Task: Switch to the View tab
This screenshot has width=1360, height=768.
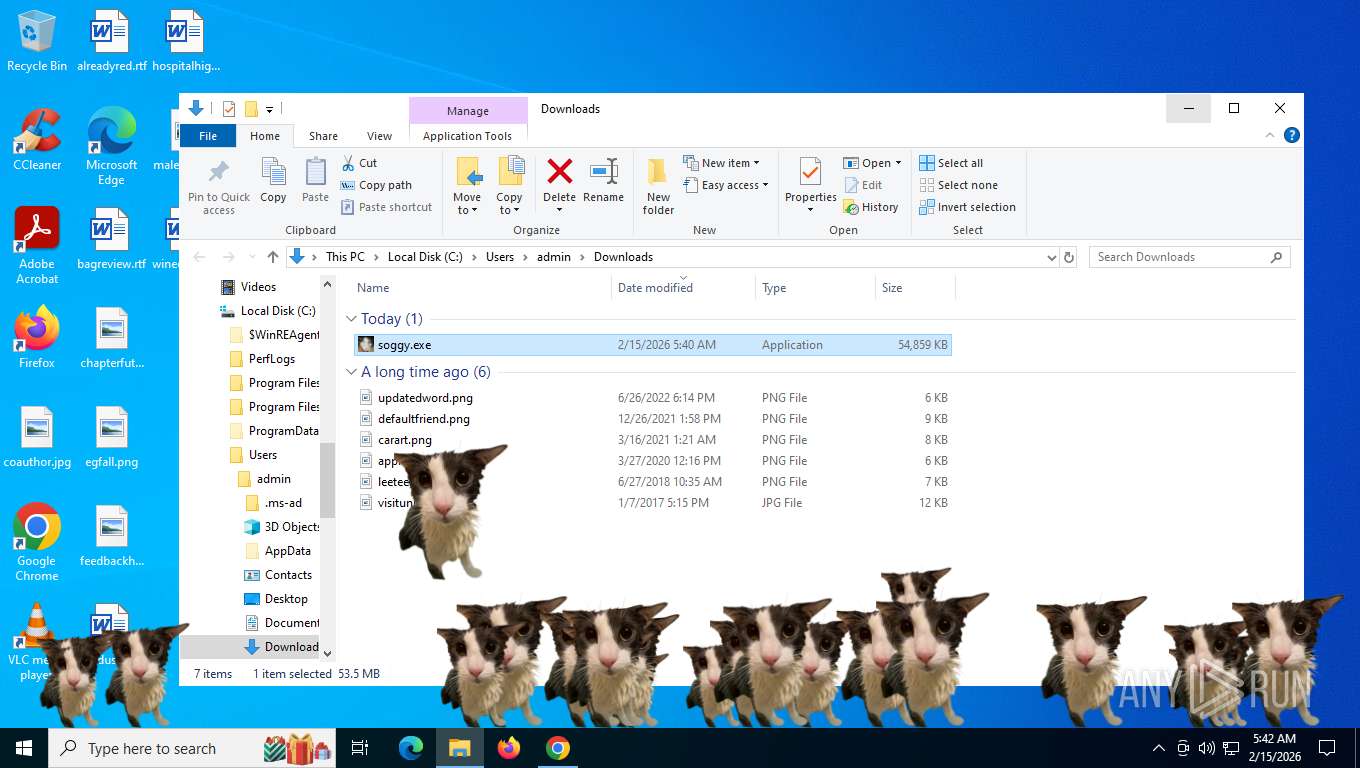Action: coord(379,136)
